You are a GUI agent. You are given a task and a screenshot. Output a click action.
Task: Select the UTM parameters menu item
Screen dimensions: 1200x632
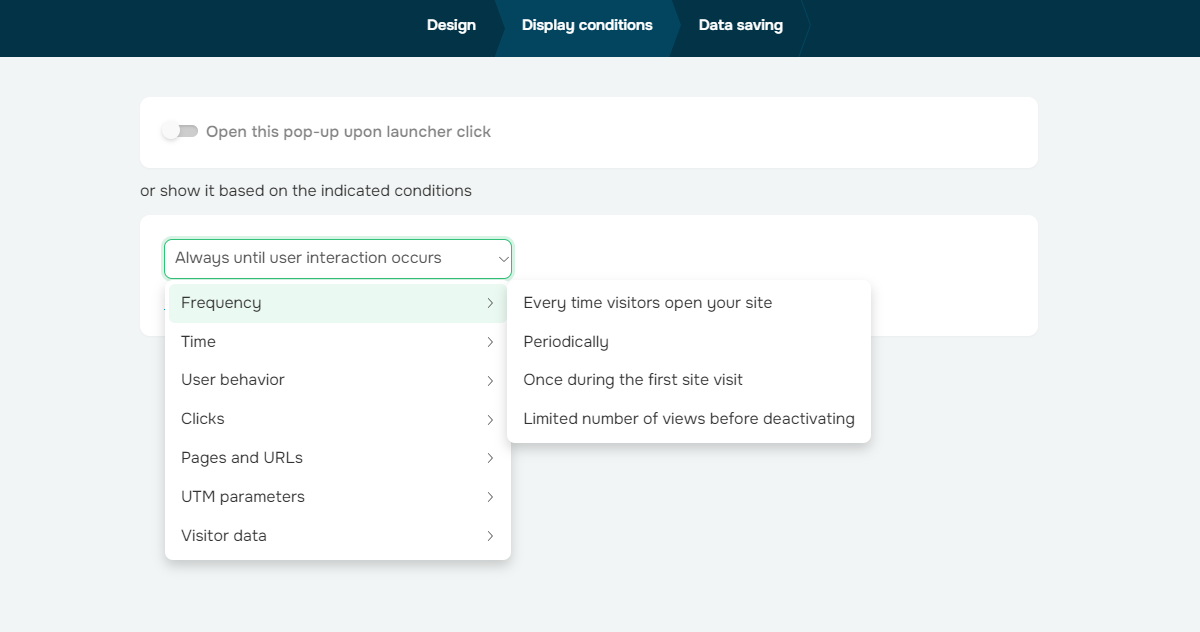click(243, 497)
